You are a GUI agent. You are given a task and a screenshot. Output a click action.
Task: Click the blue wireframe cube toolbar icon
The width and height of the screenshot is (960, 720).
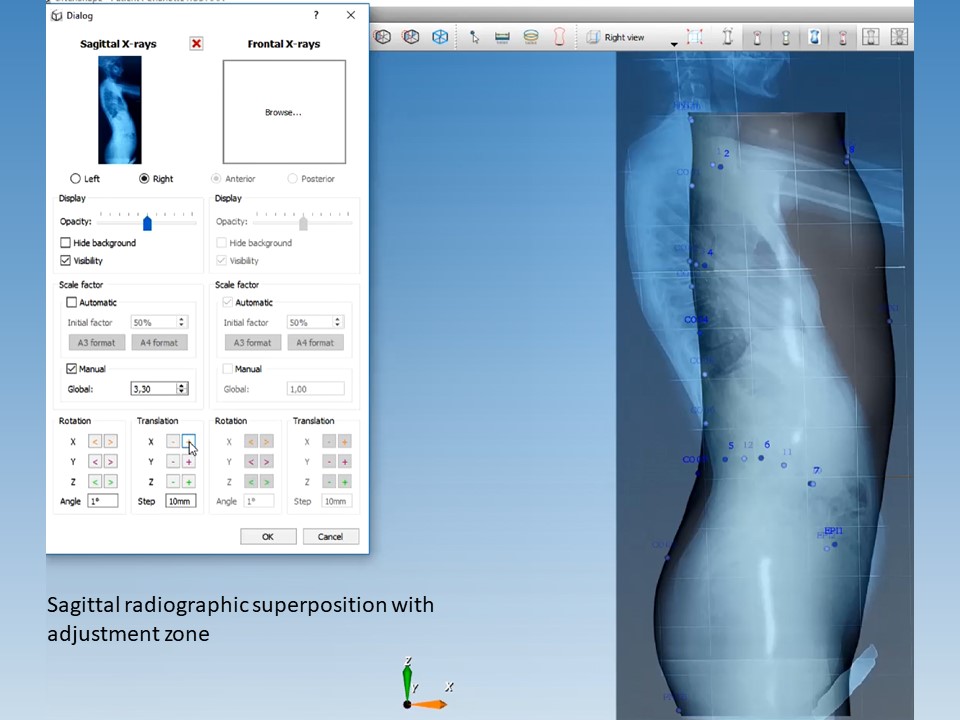(440, 37)
